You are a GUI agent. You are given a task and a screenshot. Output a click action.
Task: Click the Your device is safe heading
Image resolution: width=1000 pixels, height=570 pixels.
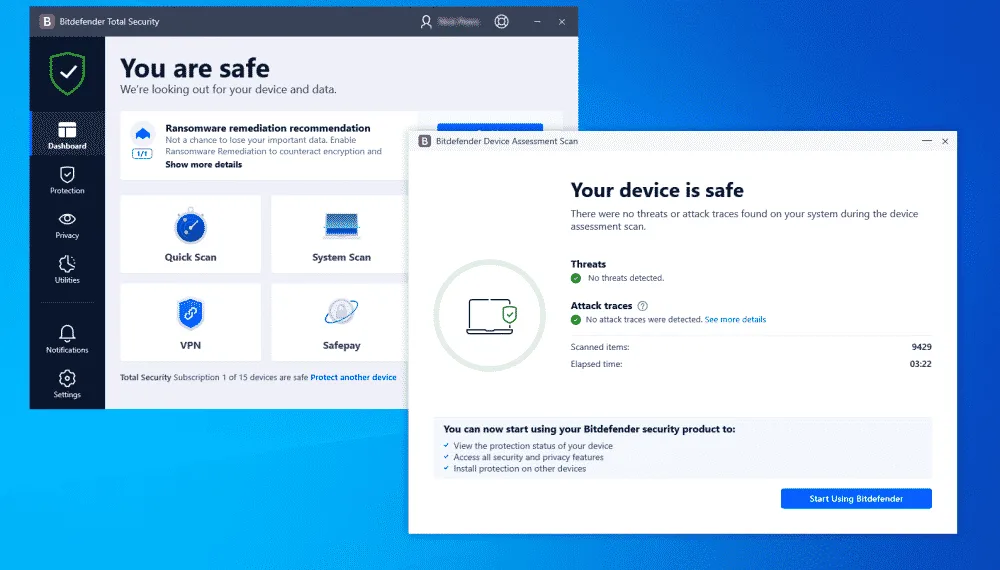[x=657, y=190]
